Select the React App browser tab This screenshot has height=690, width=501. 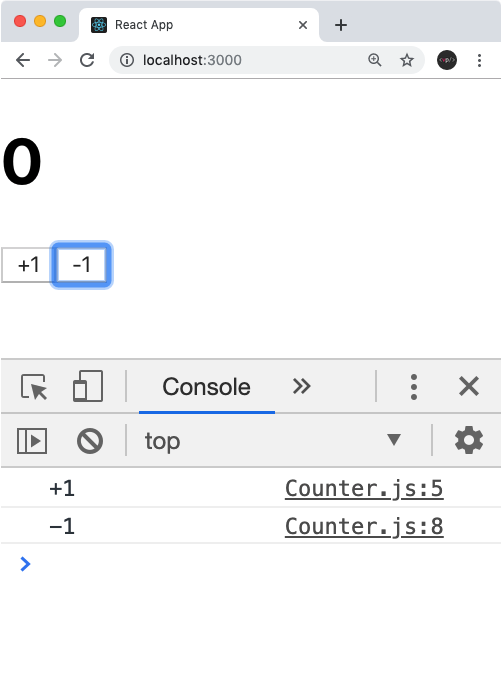click(199, 25)
